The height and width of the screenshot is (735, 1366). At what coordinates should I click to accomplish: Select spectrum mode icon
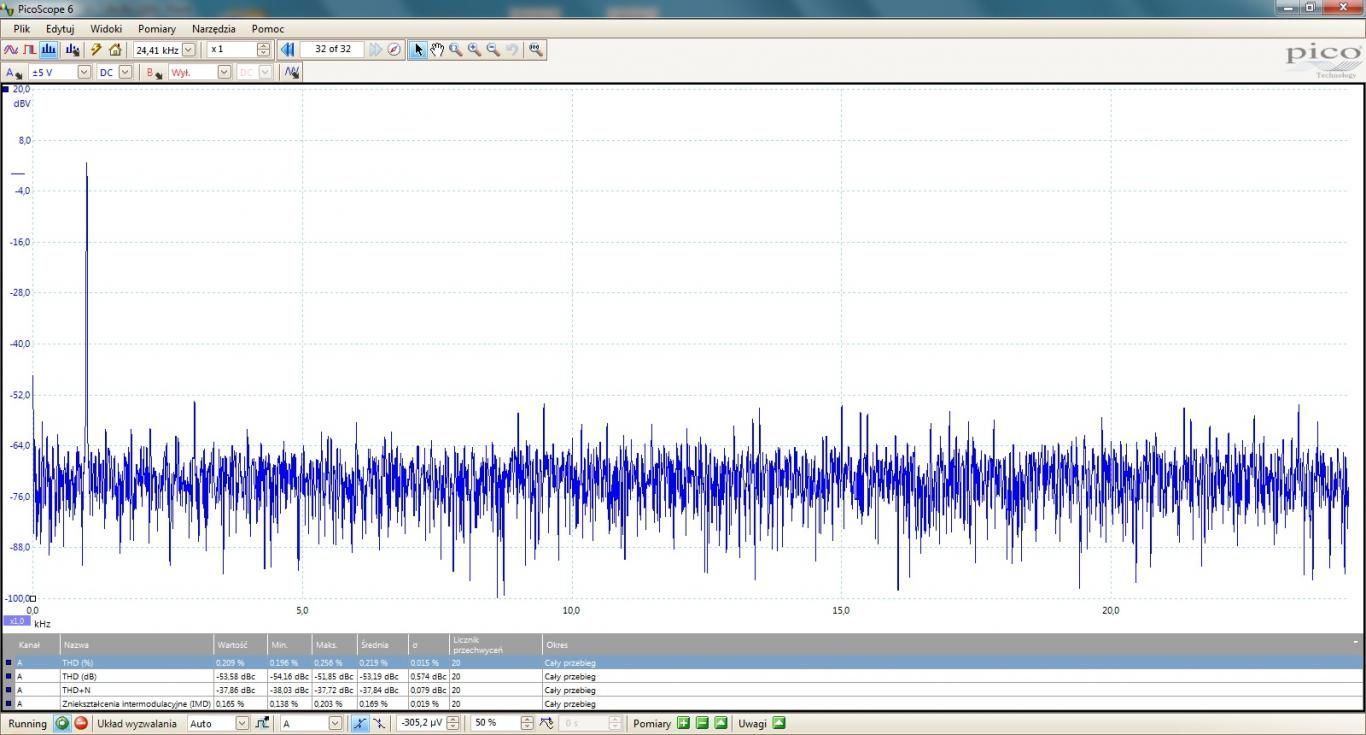49,49
